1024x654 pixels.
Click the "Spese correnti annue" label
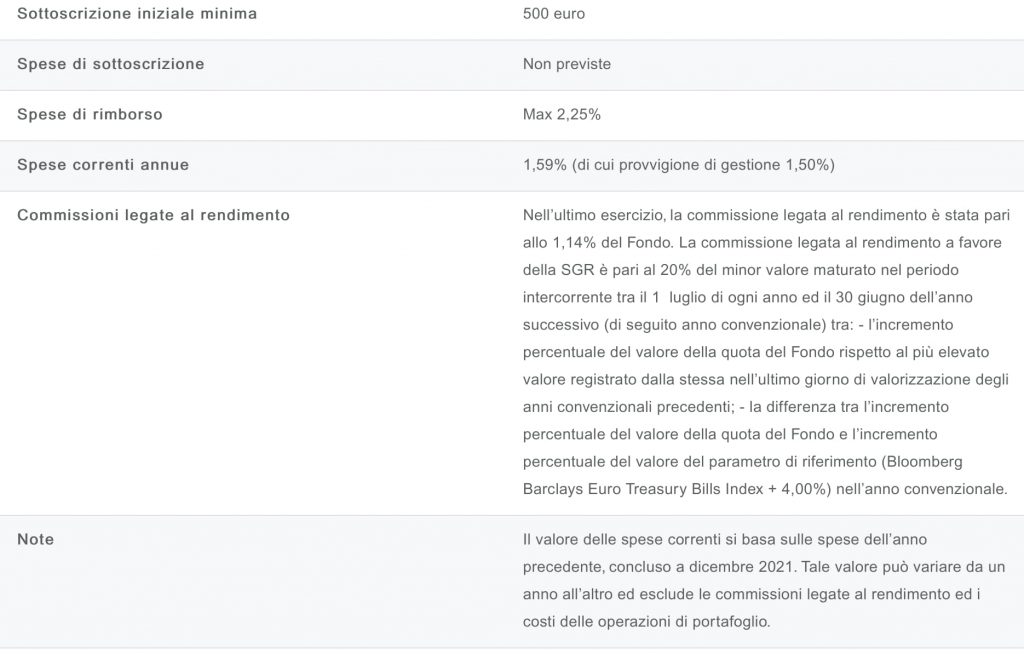(x=103, y=164)
